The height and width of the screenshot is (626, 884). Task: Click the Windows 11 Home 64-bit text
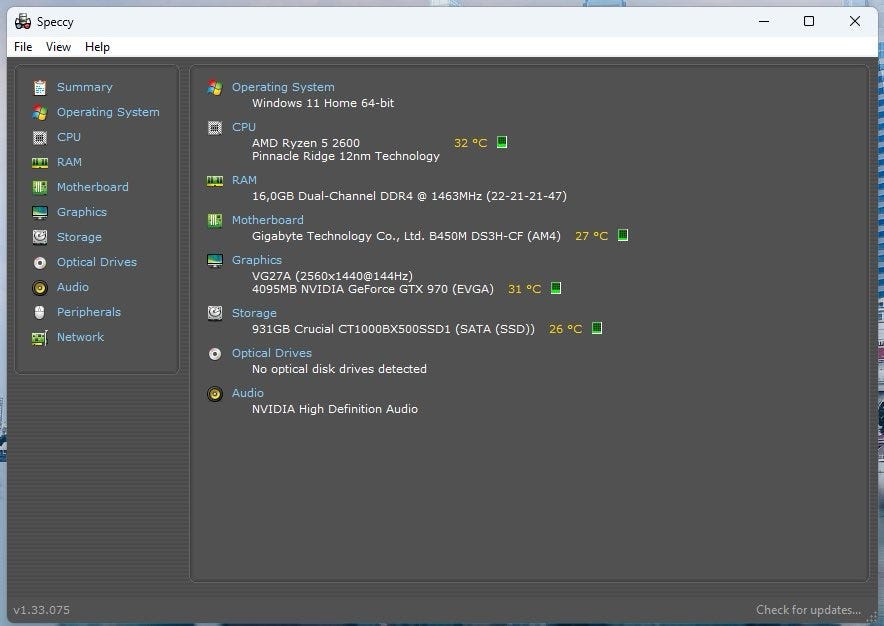[x=322, y=104]
